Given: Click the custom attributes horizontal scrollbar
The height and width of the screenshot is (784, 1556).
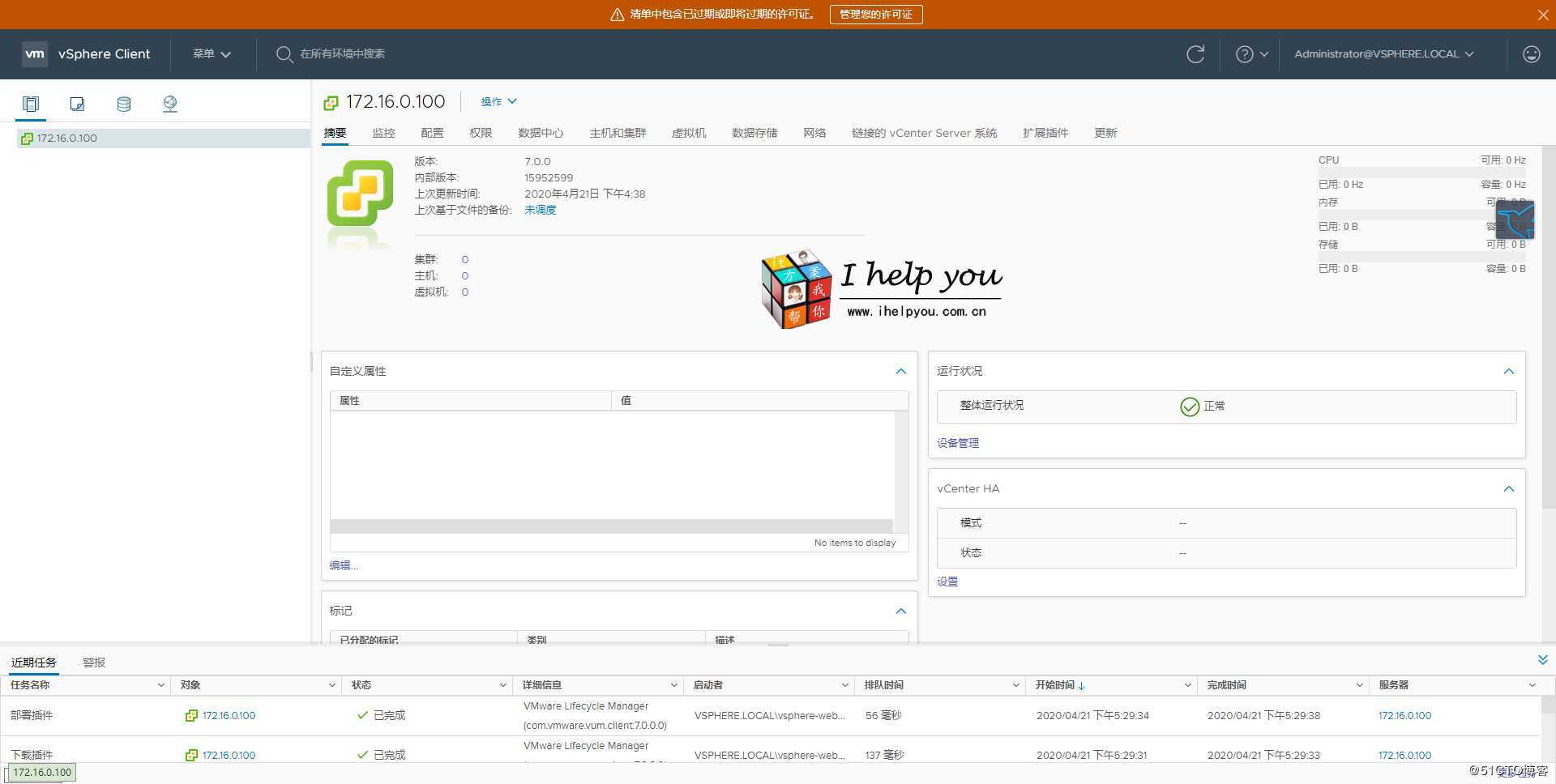Looking at the screenshot, I should (611, 526).
